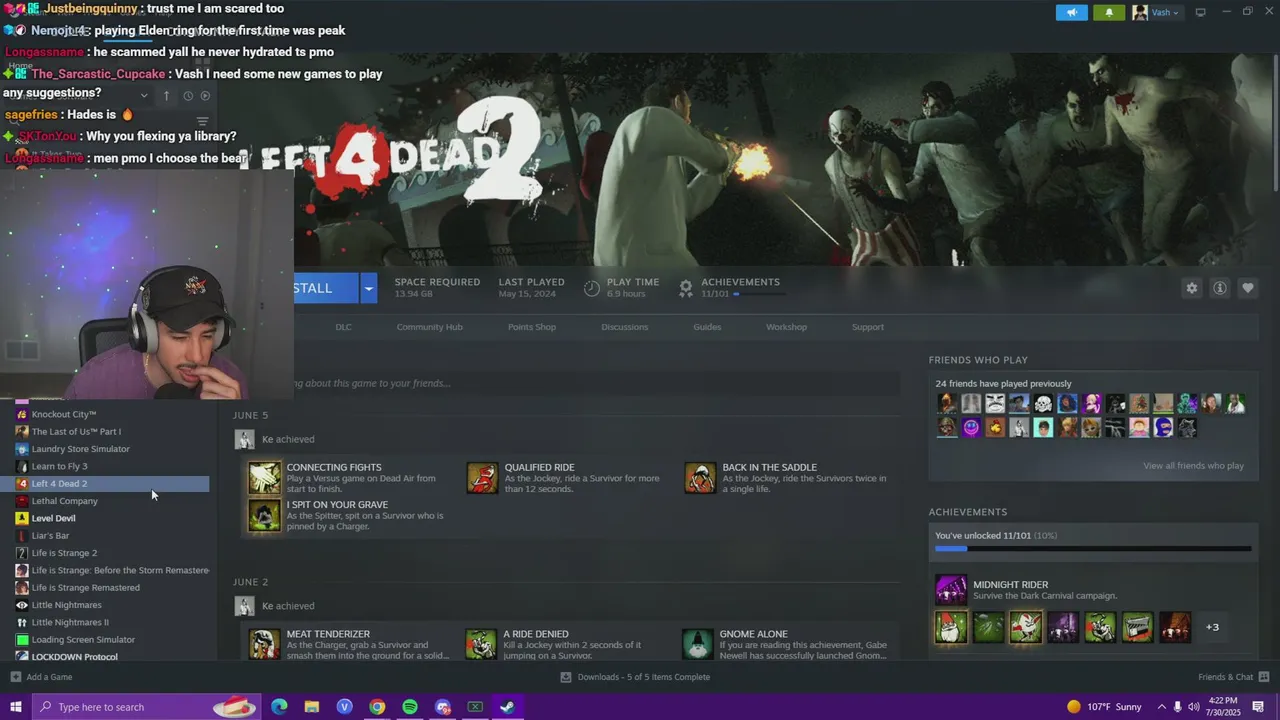Switch to Big Picture mode monitor icon

[x=1200, y=12]
